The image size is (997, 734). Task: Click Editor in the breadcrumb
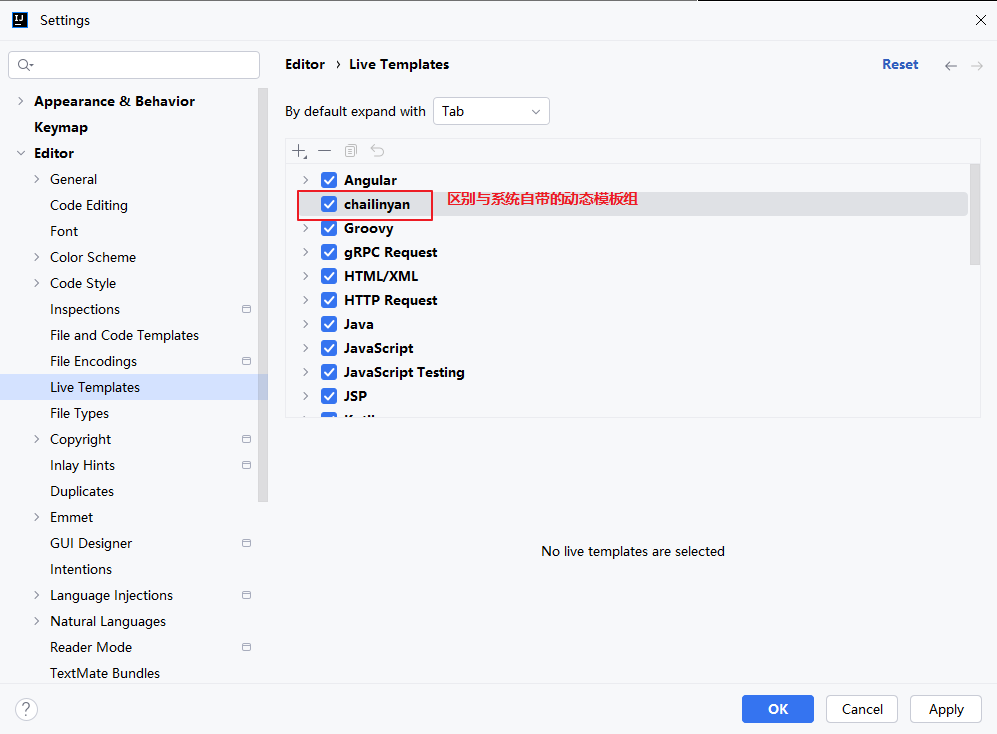pyautogui.click(x=305, y=64)
